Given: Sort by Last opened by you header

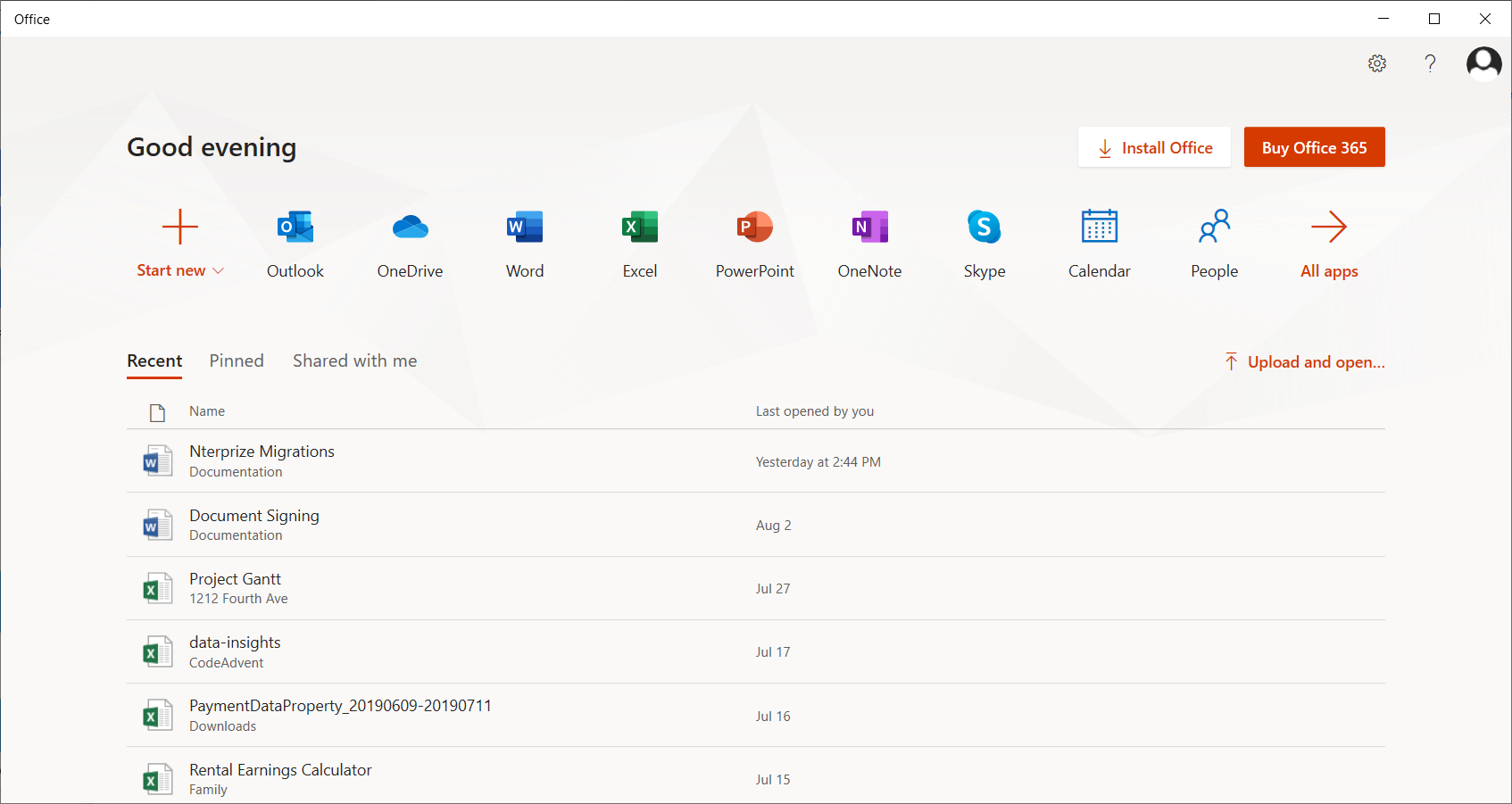Looking at the screenshot, I should (x=815, y=411).
